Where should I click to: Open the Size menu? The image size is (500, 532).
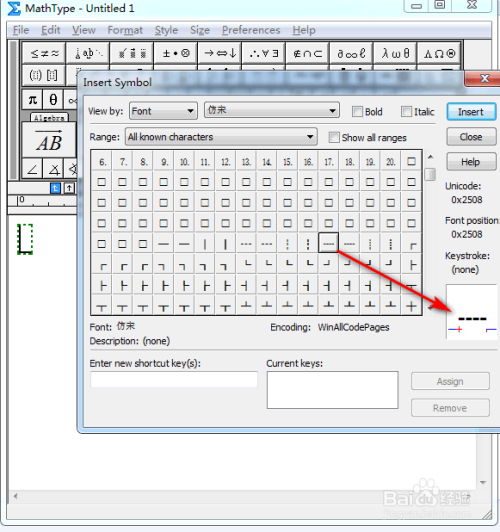[x=200, y=30]
